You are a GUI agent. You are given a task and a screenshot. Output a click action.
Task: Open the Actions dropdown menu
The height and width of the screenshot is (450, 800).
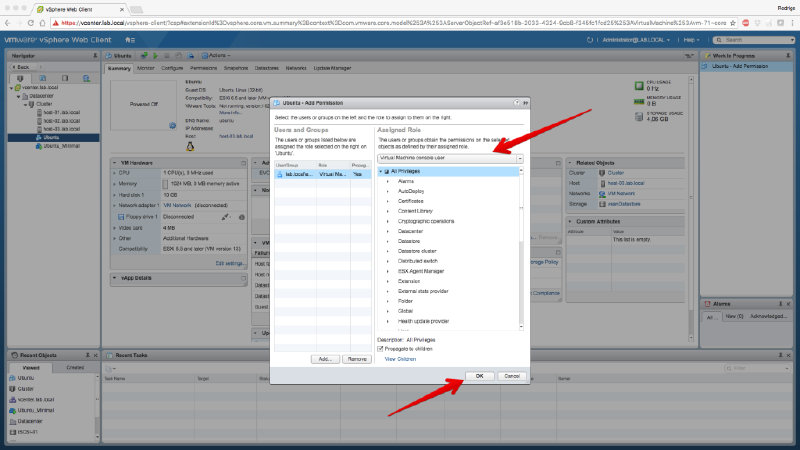[x=215, y=54]
